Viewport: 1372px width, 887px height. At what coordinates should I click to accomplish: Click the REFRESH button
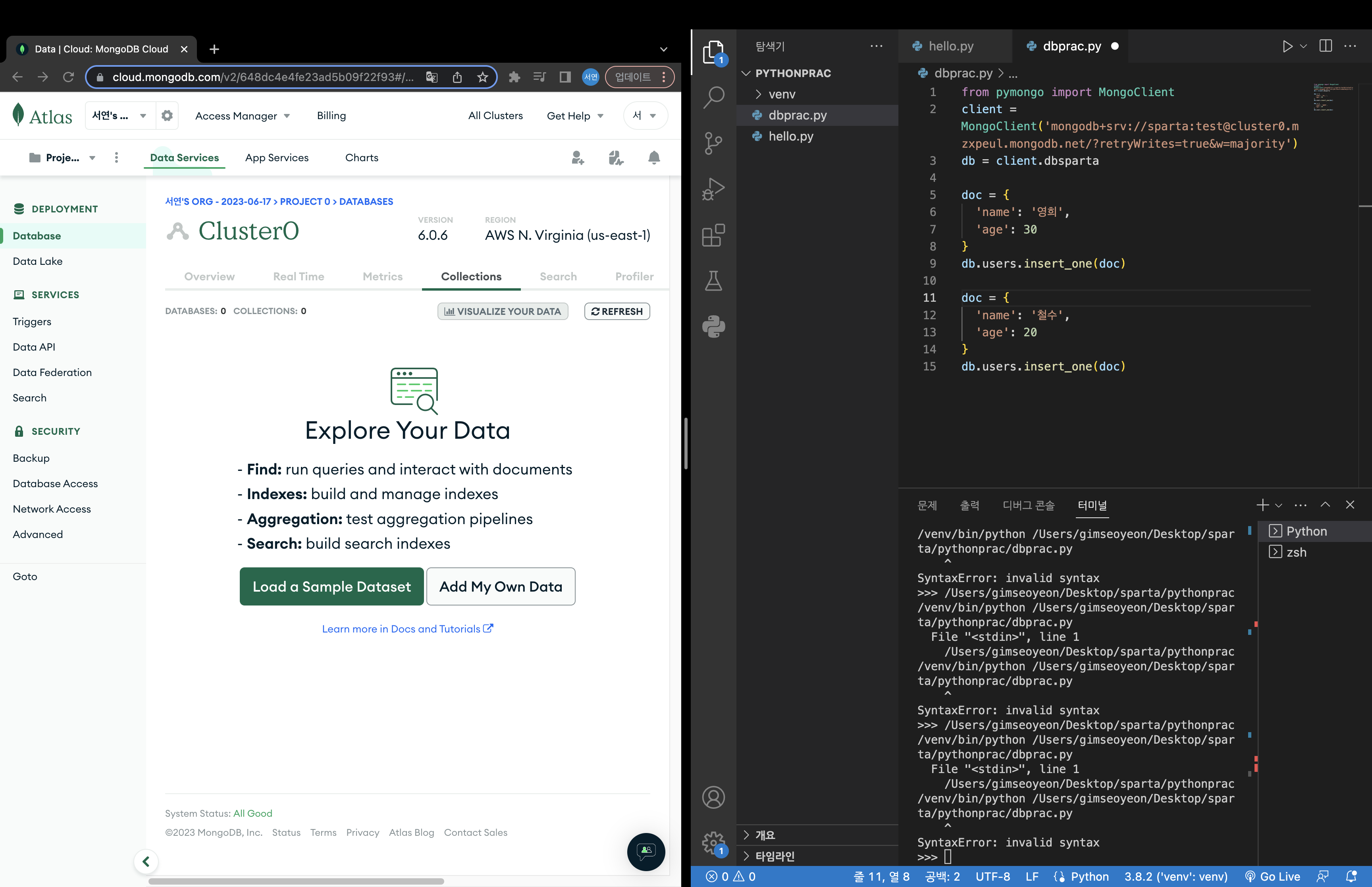tap(617, 312)
